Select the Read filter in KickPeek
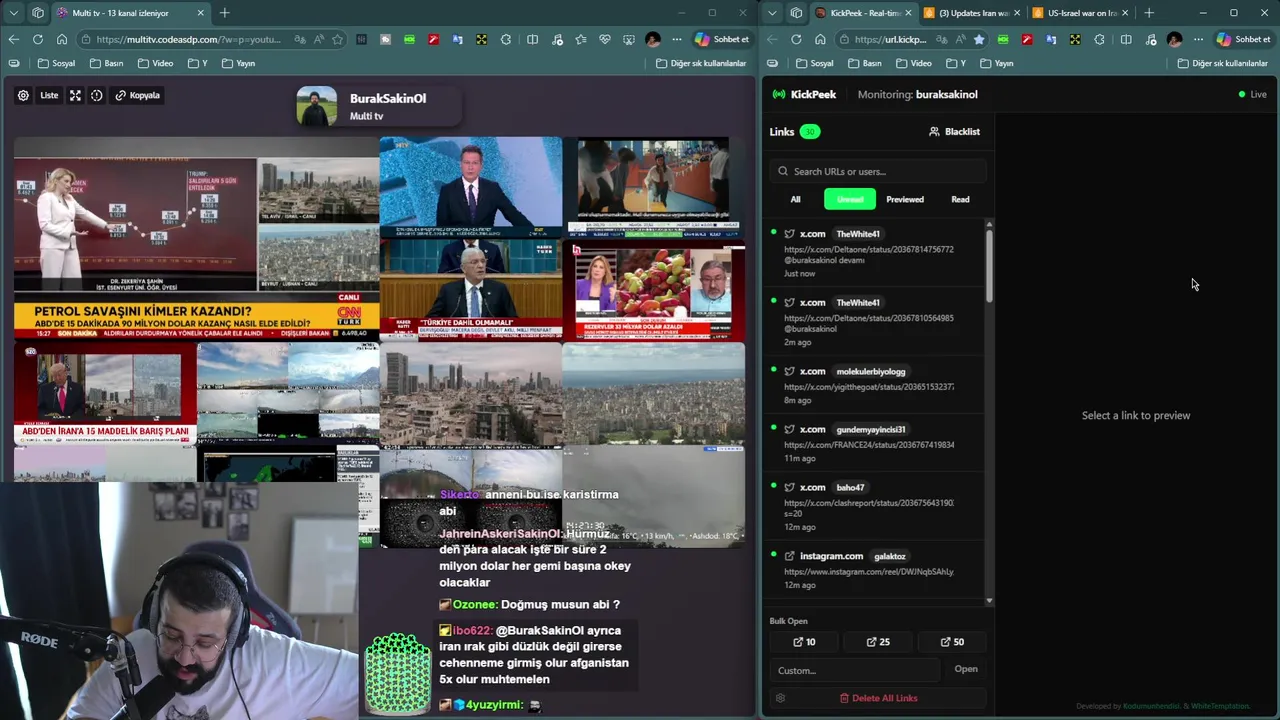The width and height of the screenshot is (1280, 720). 960,199
